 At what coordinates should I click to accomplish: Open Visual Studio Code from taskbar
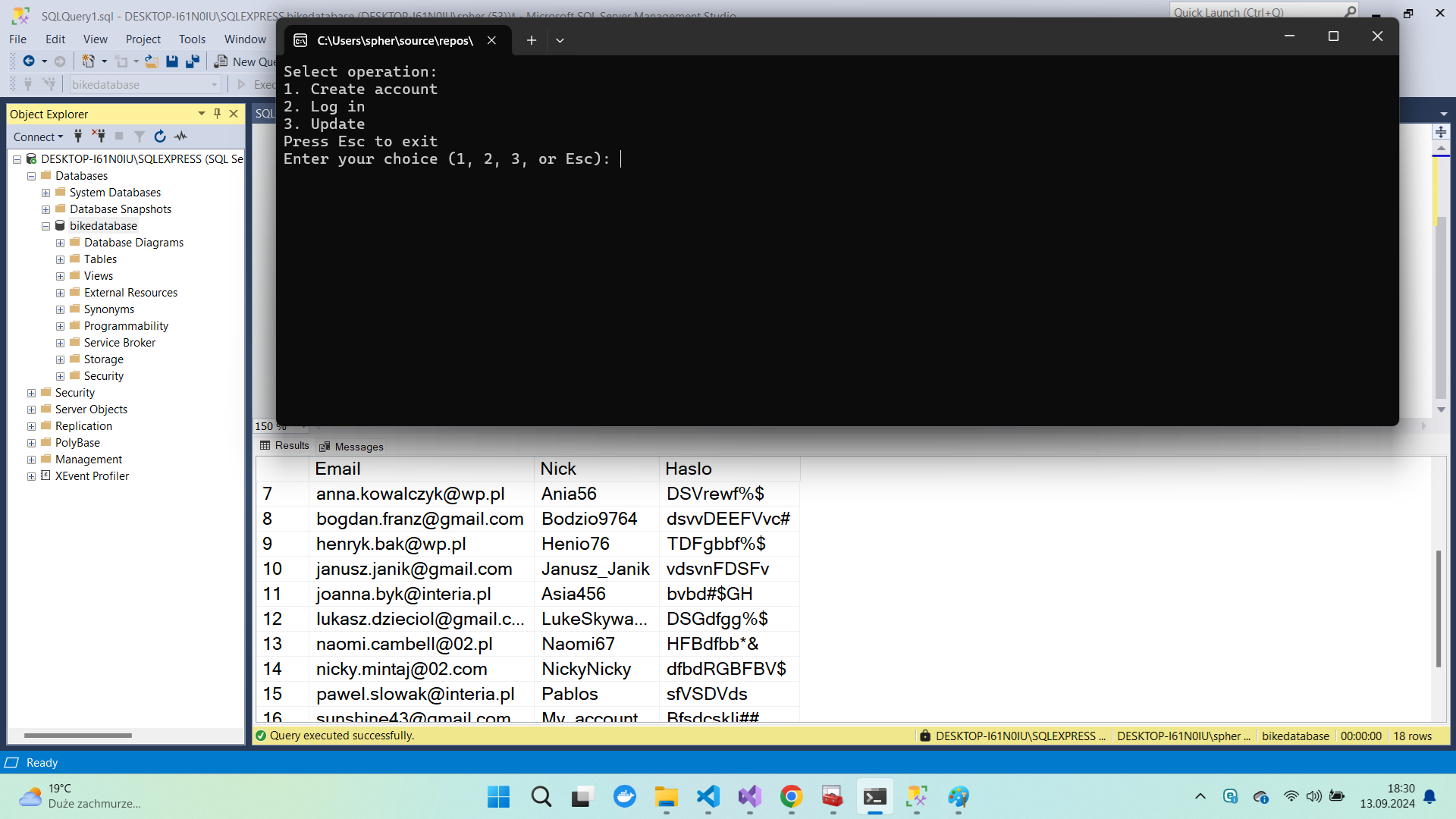[708, 796]
